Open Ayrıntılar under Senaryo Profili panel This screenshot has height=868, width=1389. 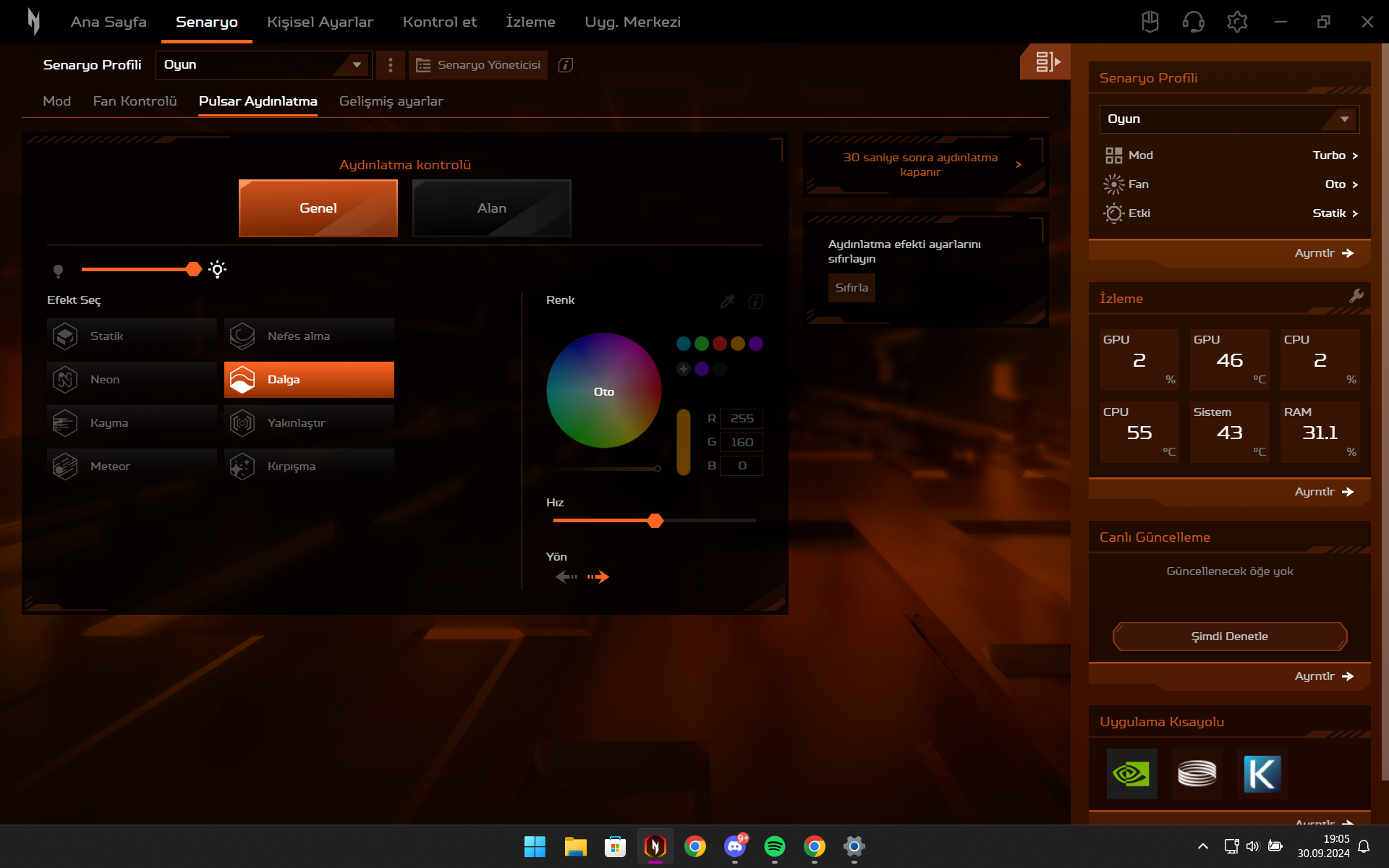click(x=1323, y=253)
